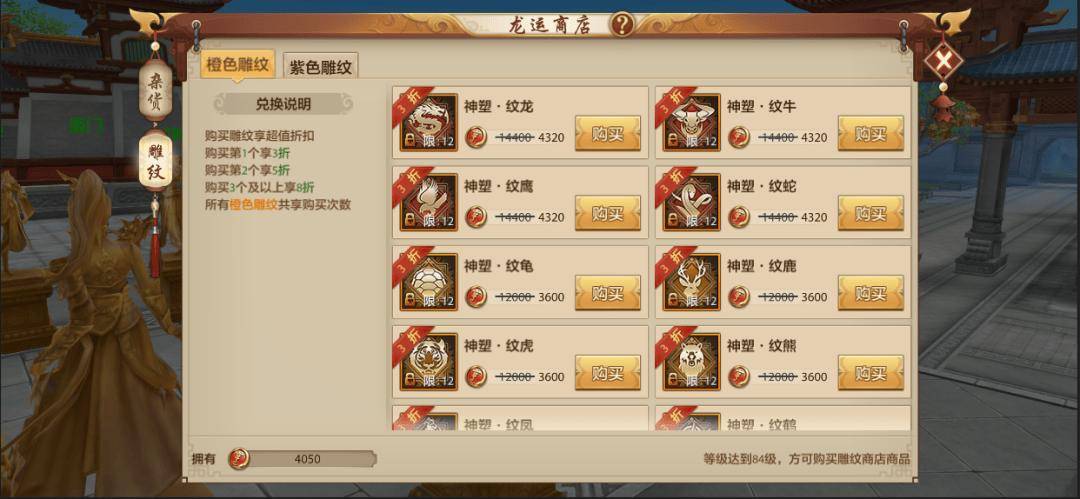Tap the 神塑·纹熊 bear item icon
This screenshot has width=1080, height=499.
point(692,362)
